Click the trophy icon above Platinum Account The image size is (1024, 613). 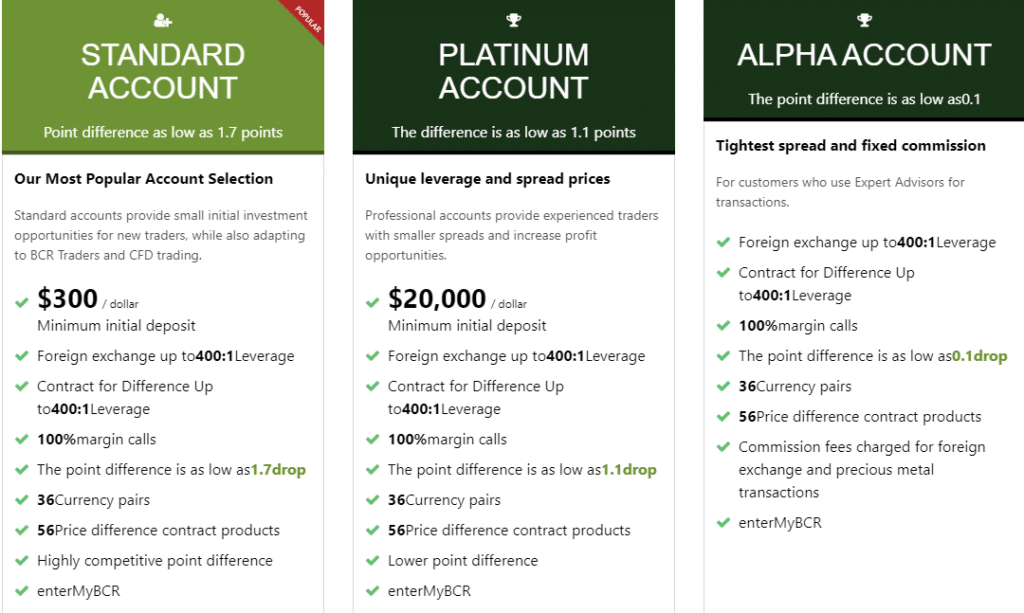point(514,20)
